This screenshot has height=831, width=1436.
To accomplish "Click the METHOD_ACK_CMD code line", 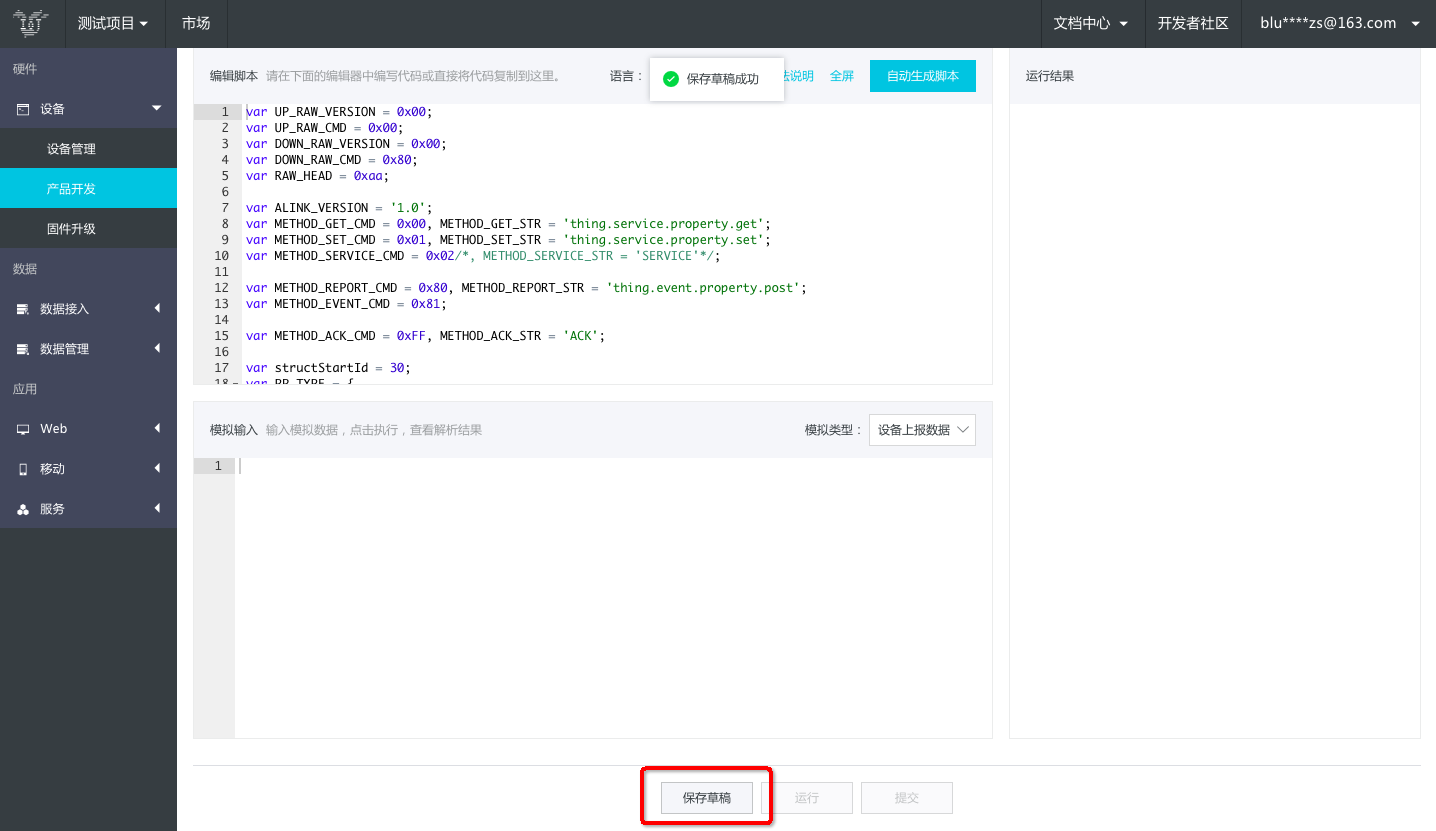I will (x=425, y=336).
